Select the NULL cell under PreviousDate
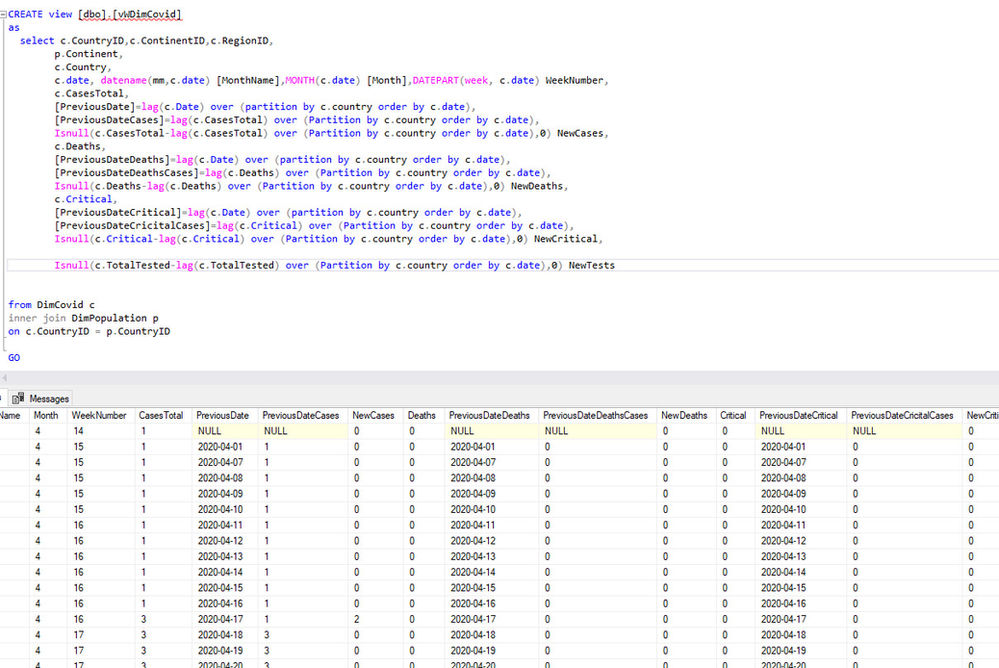999x668 pixels. (210, 431)
